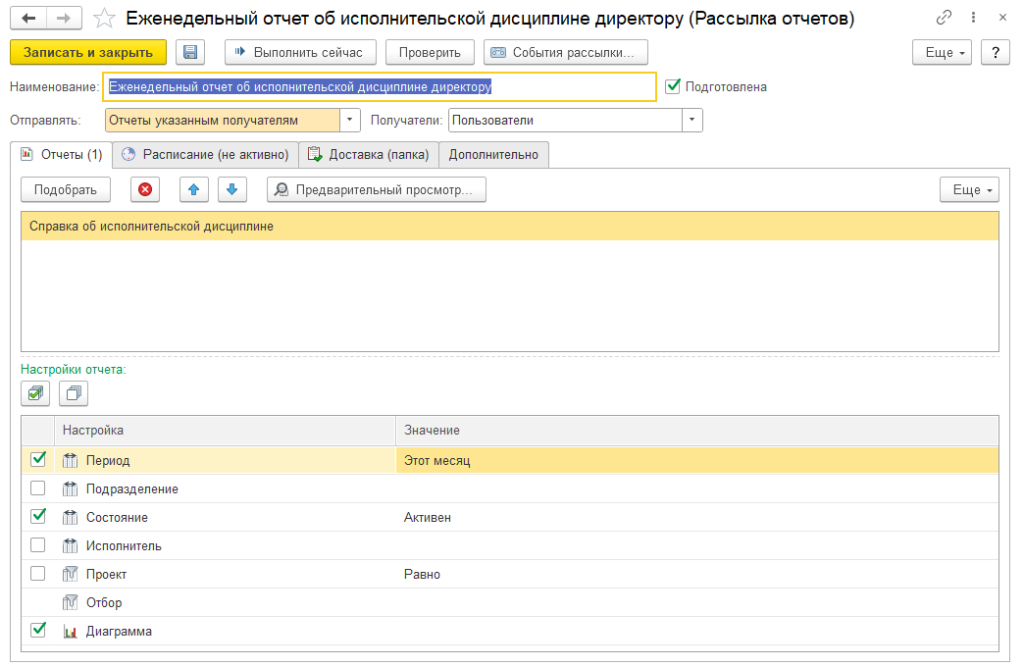
Task: Open the Отправлять dropdown list
Action: click(x=350, y=120)
